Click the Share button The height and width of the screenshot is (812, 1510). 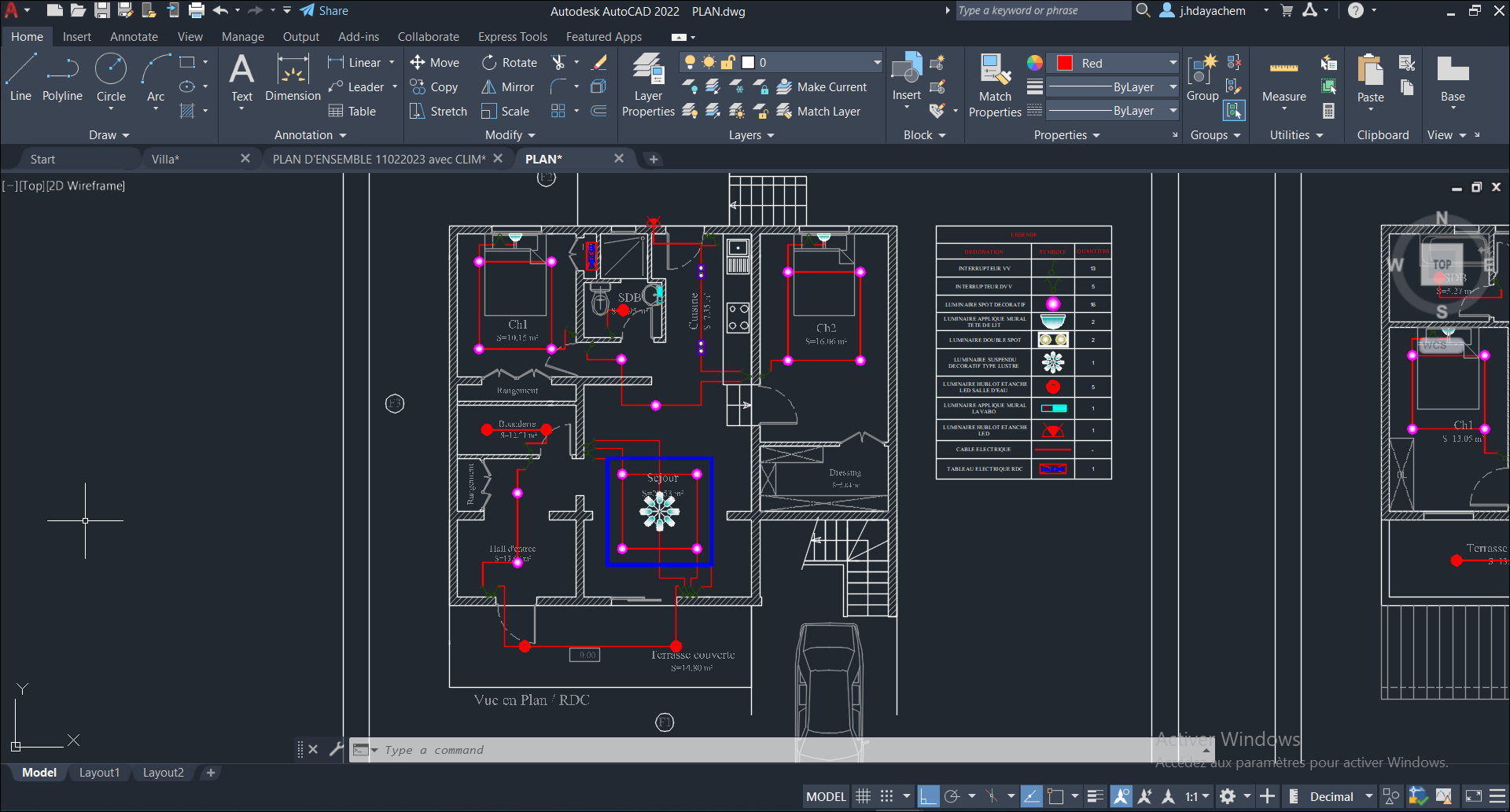(x=324, y=11)
